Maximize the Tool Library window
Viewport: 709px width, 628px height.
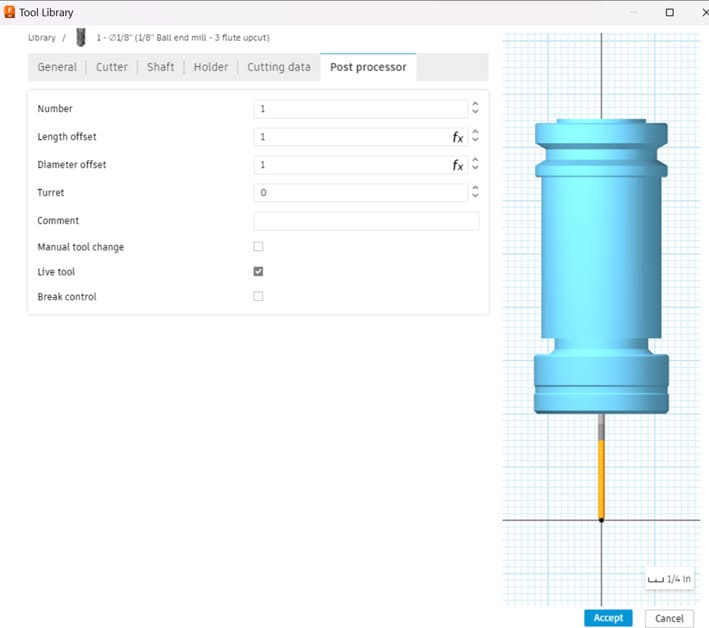(x=670, y=13)
